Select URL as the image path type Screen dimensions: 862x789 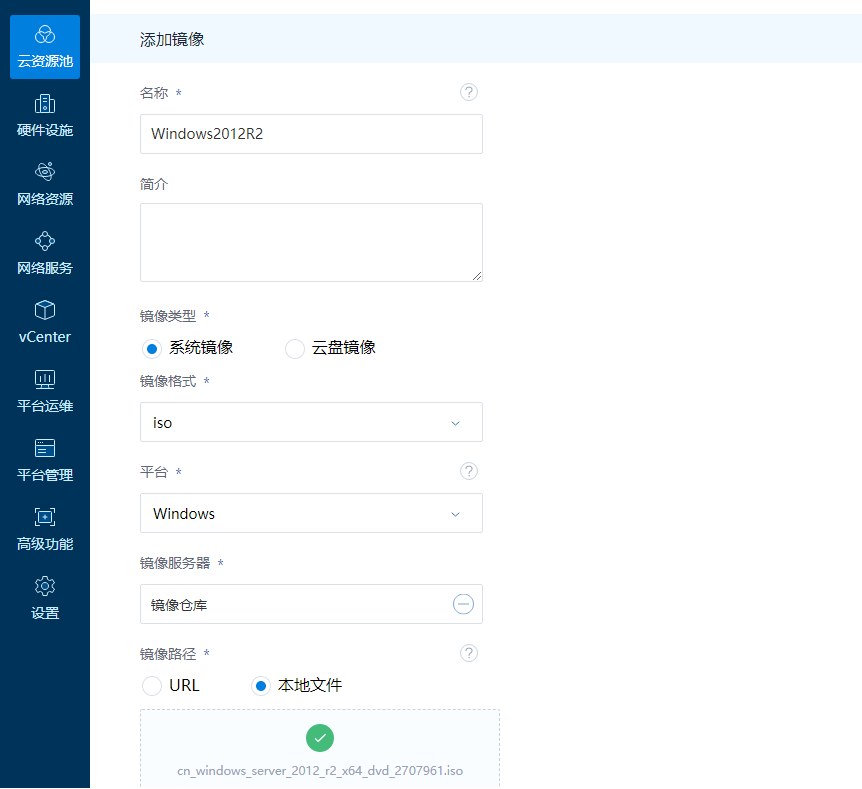pos(152,686)
